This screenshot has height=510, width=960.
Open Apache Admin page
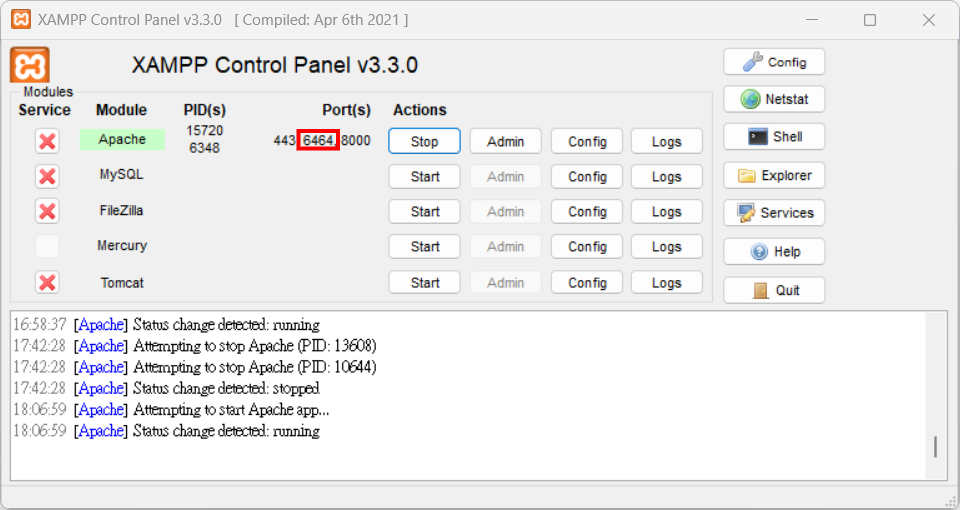[506, 141]
